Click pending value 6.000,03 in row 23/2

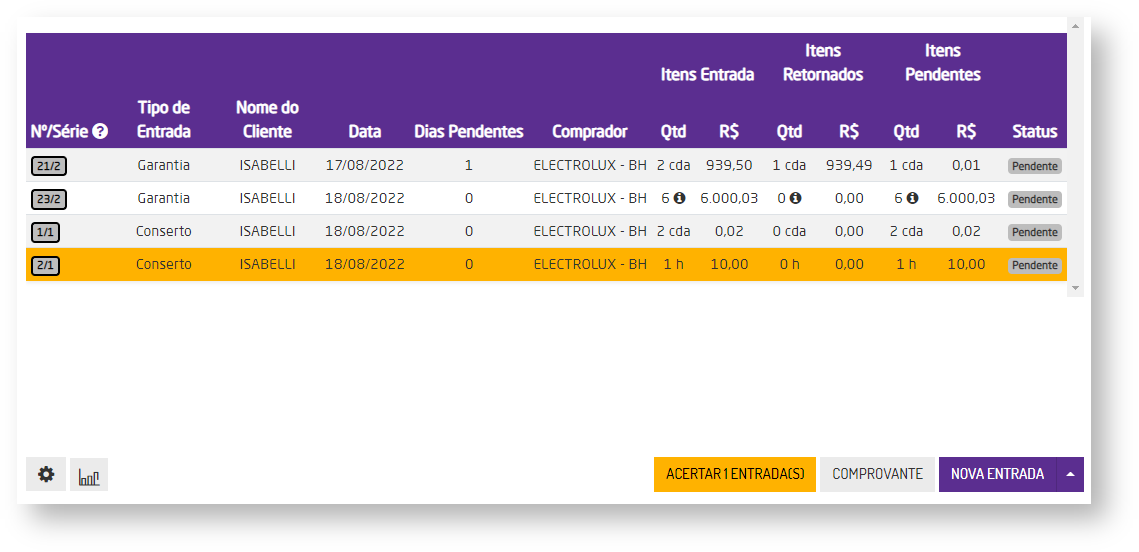click(x=966, y=198)
